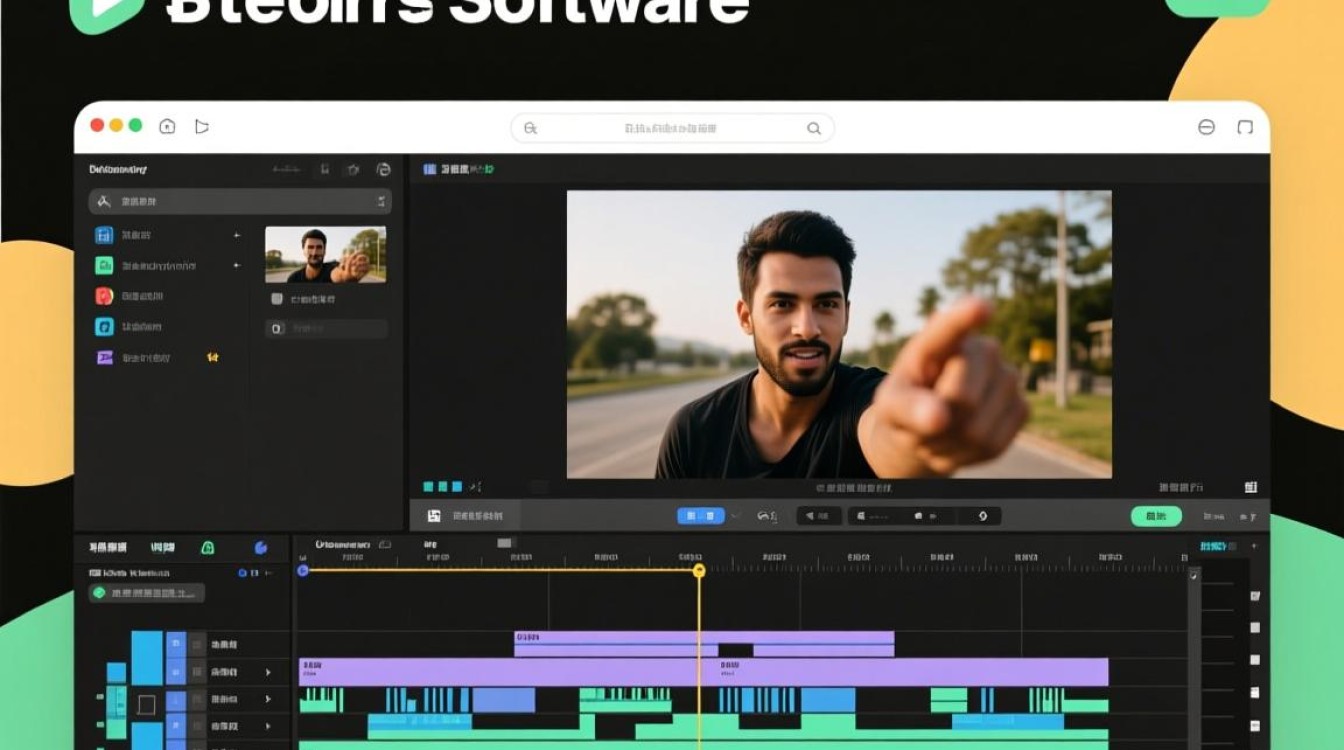Toggle the blue square on the first timeline track
The image size is (1344, 750).
point(176,644)
